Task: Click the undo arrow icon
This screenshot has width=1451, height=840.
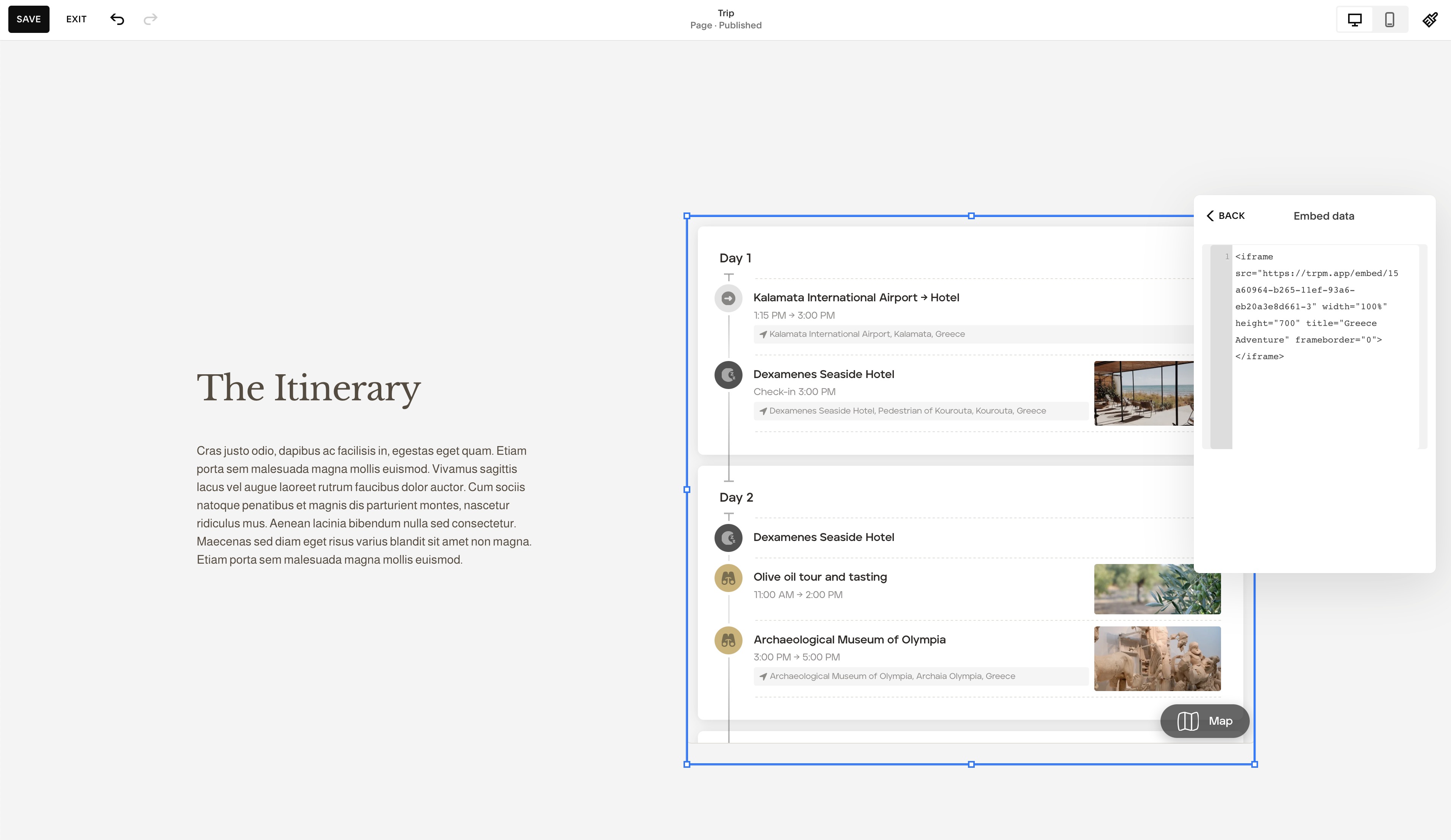Action: click(117, 20)
